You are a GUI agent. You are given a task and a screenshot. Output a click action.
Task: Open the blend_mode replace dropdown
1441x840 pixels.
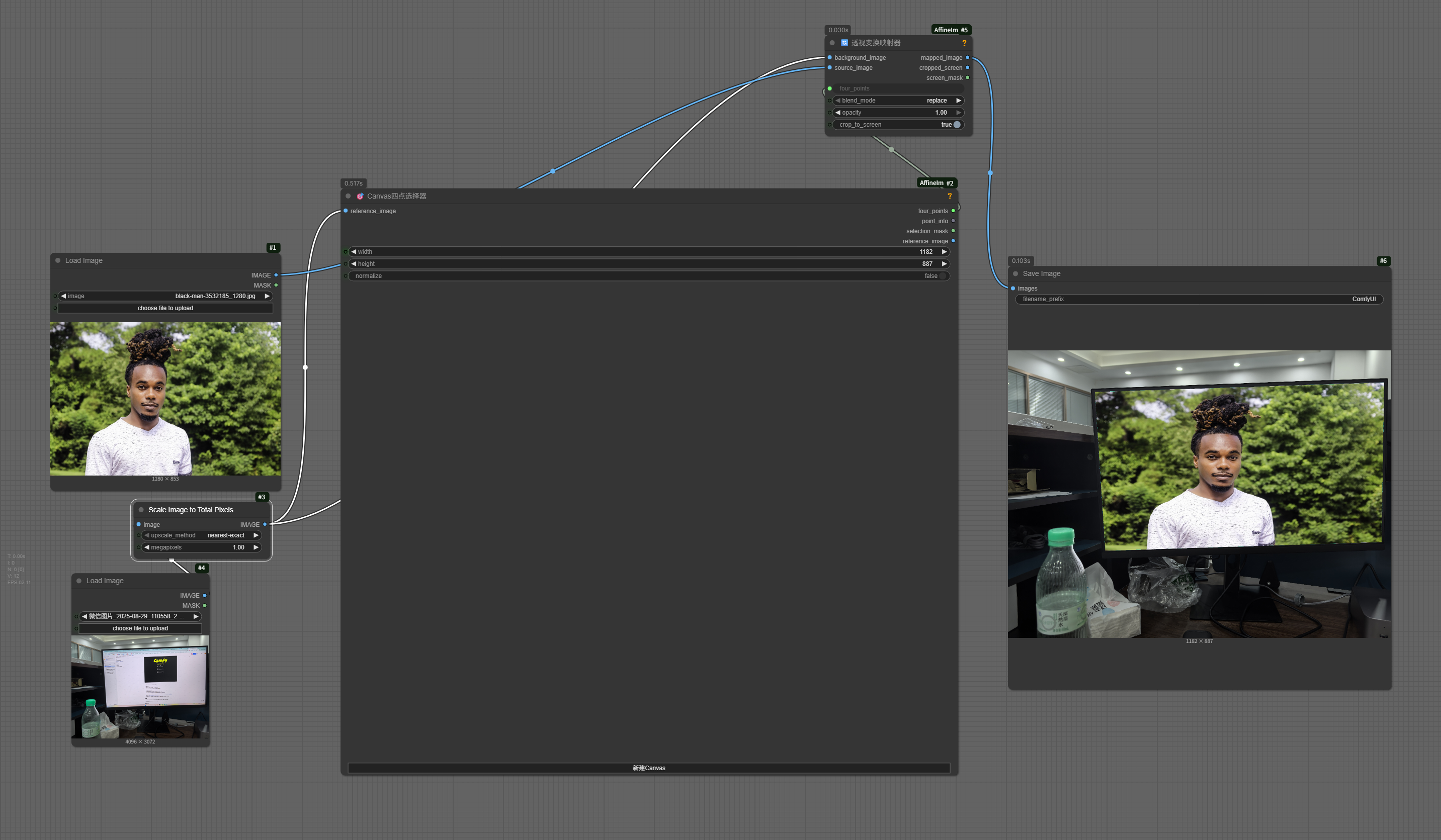pos(898,101)
